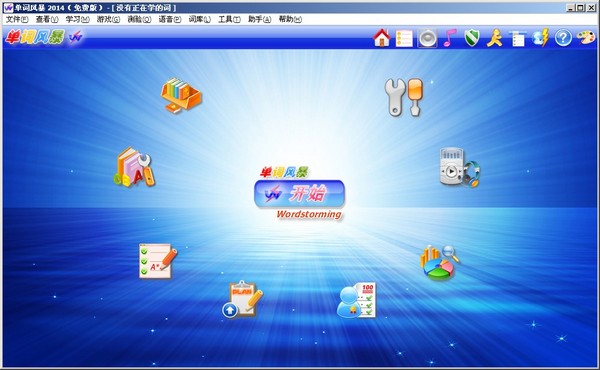This screenshot has width=600, height=370.
Task: Open the wrench and screwdriver tools icon
Action: 404,97
